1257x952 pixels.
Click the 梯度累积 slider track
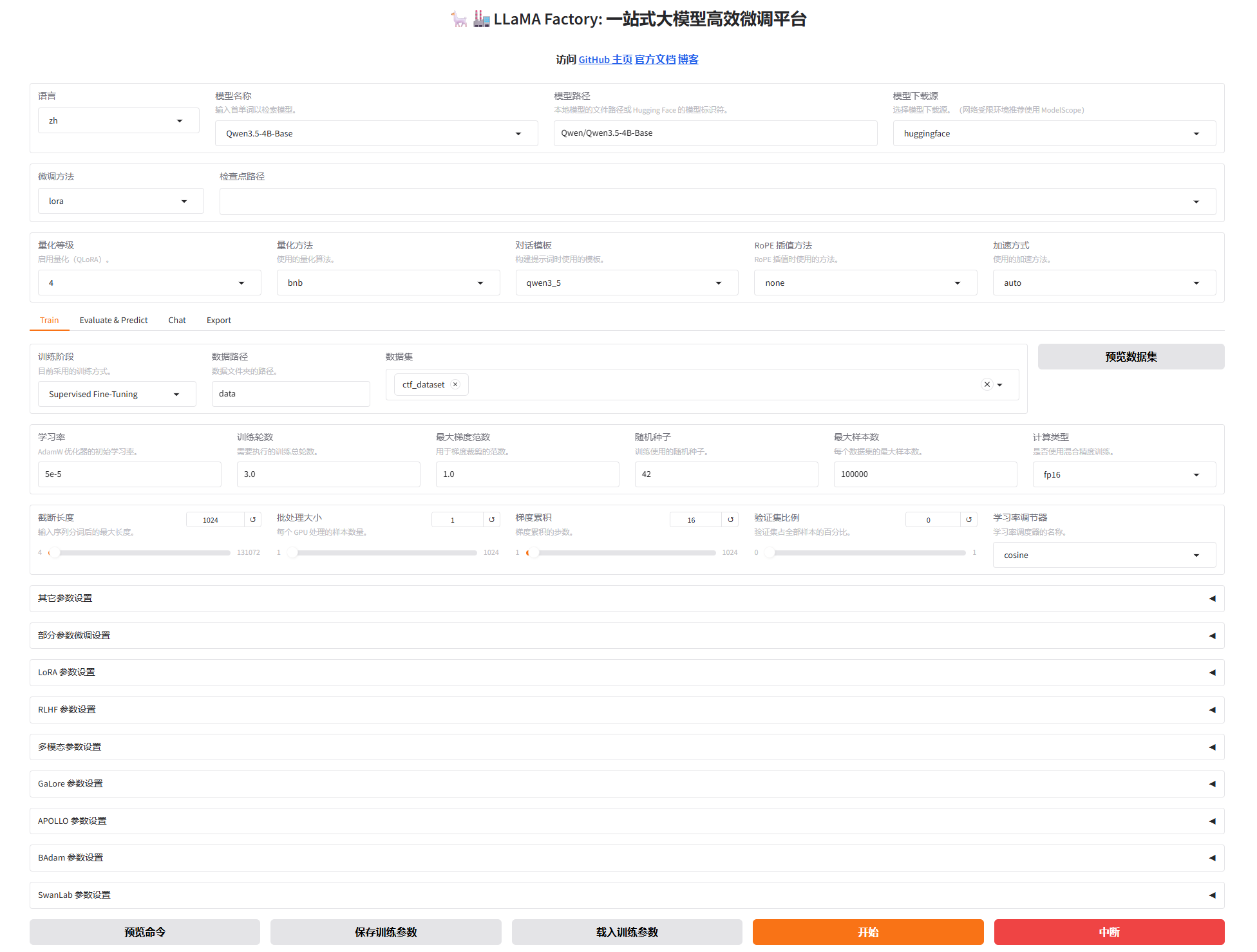621,553
